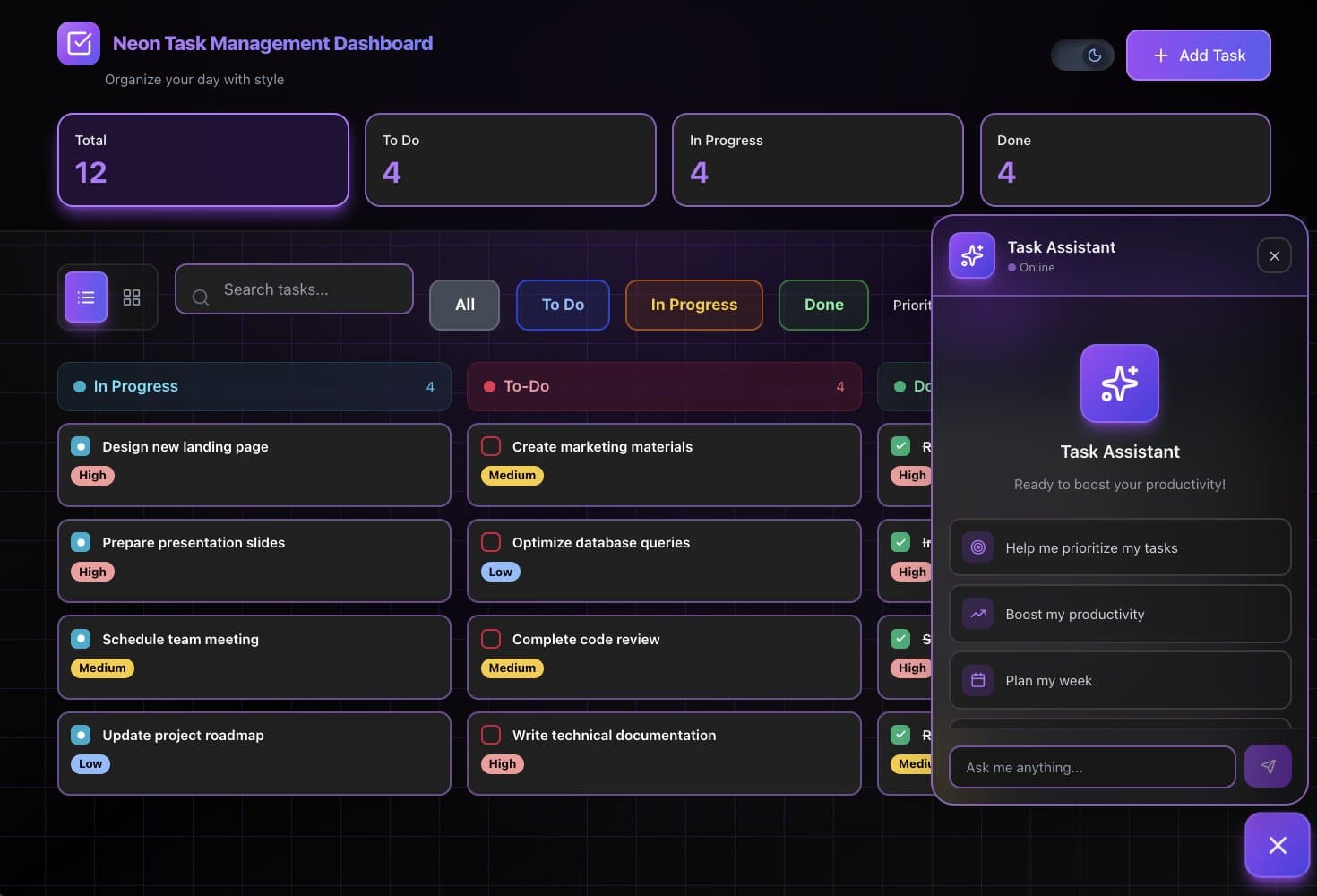Click the Ask me anything input field
The image size is (1317, 896).
pyautogui.click(x=1092, y=767)
